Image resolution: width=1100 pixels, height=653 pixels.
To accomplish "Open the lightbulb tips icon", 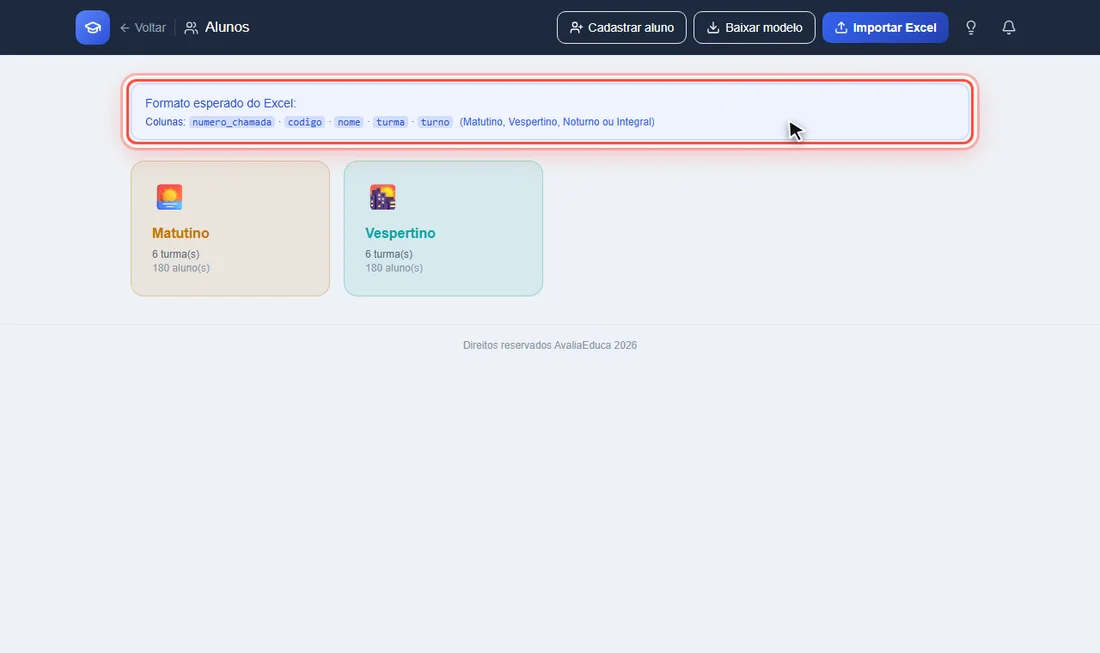I will point(971,27).
